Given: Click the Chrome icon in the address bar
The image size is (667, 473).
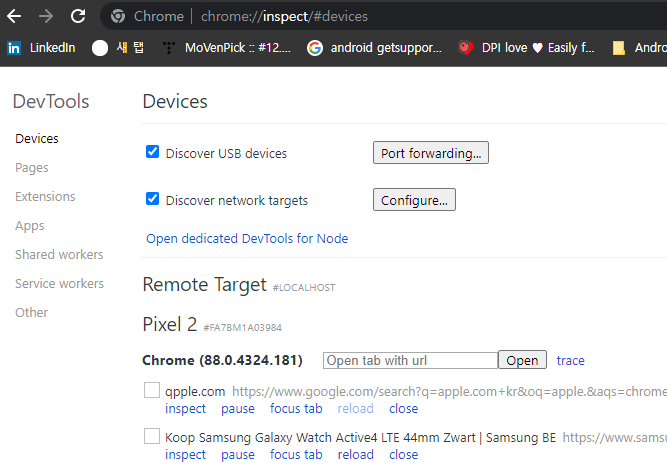Looking at the screenshot, I should pyautogui.click(x=118, y=16).
